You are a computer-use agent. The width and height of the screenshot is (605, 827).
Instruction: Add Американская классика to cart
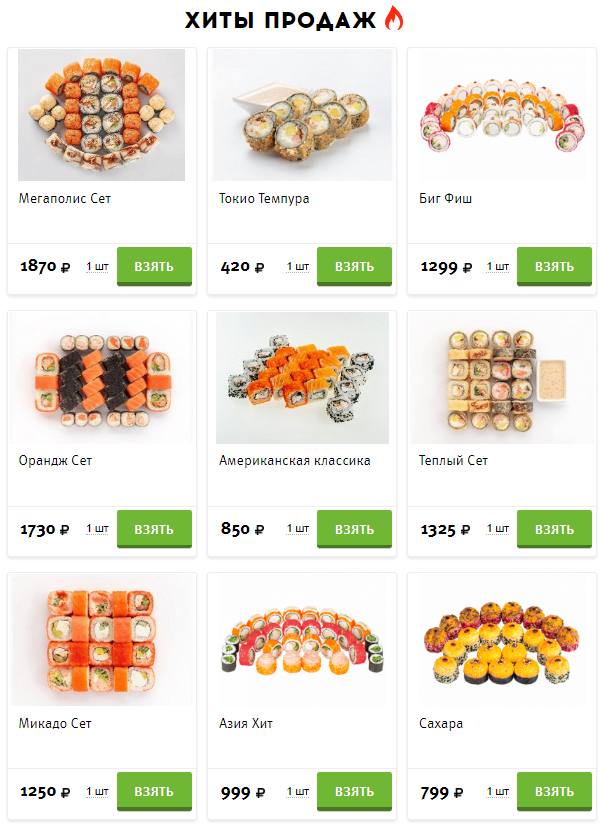(x=354, y=529)
